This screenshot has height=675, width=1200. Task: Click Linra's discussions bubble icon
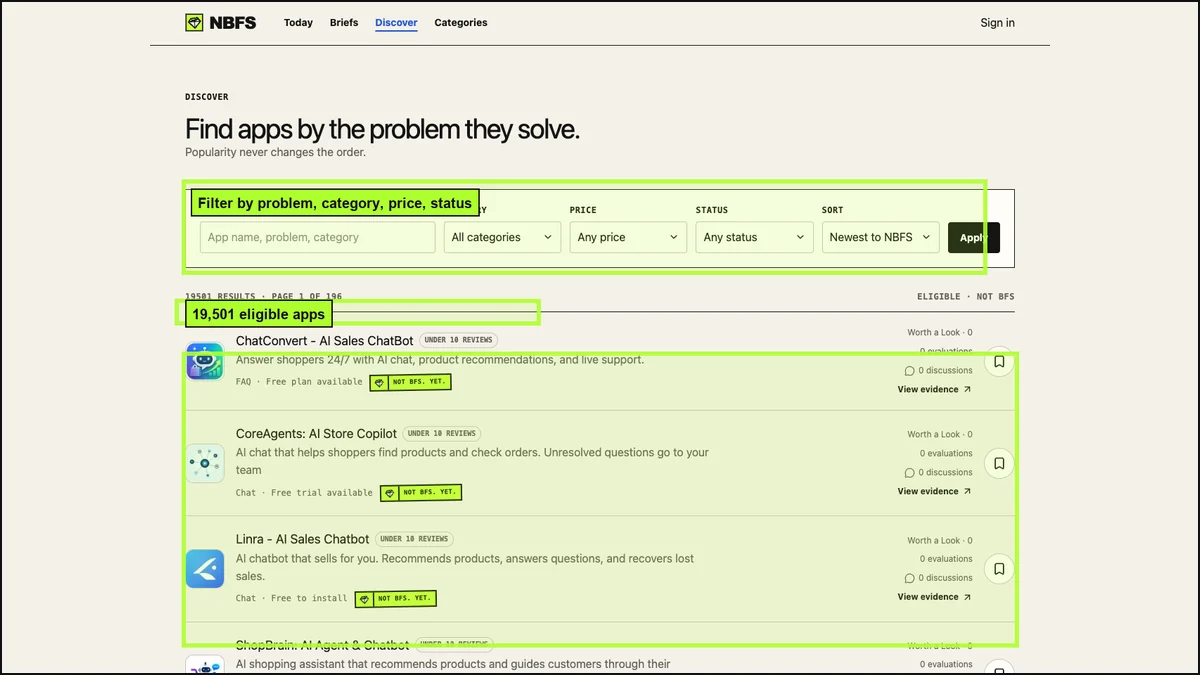(x=909, y=578)
